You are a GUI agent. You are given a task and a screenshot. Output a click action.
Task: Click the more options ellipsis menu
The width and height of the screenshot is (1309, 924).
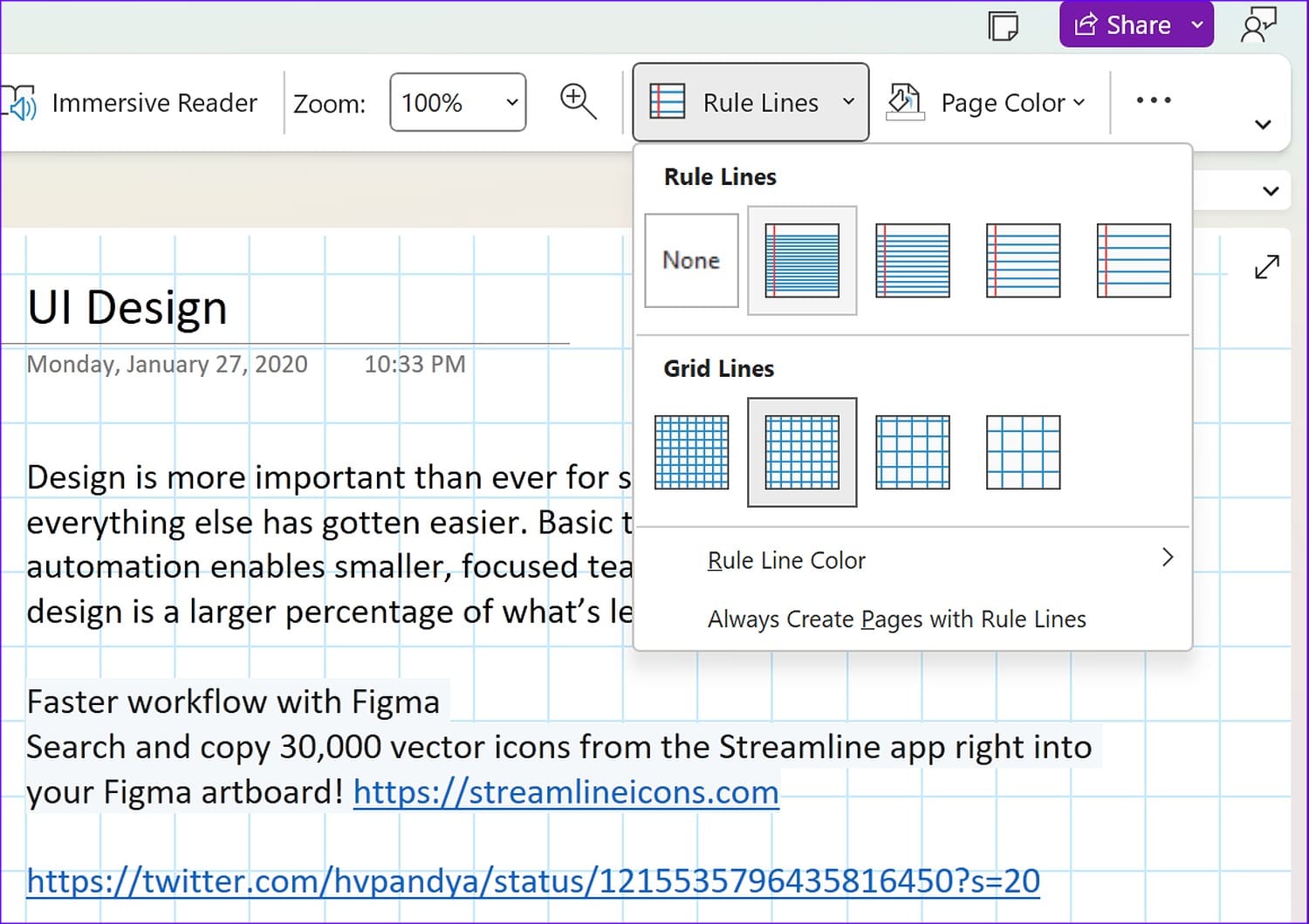1153,101
